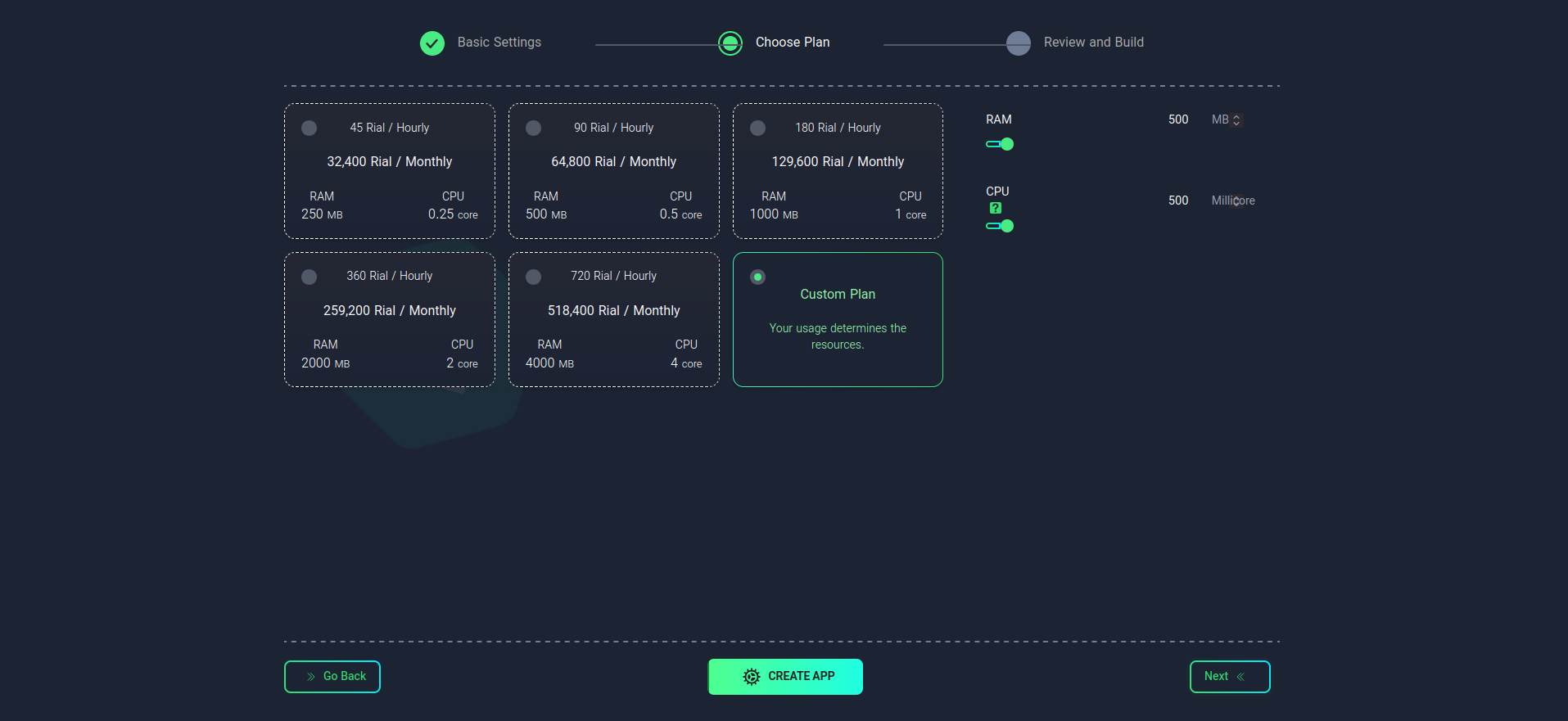Click the CPU slider handle
Image resolution: width=1568 pixels, height=721 pixels.
1007,226
